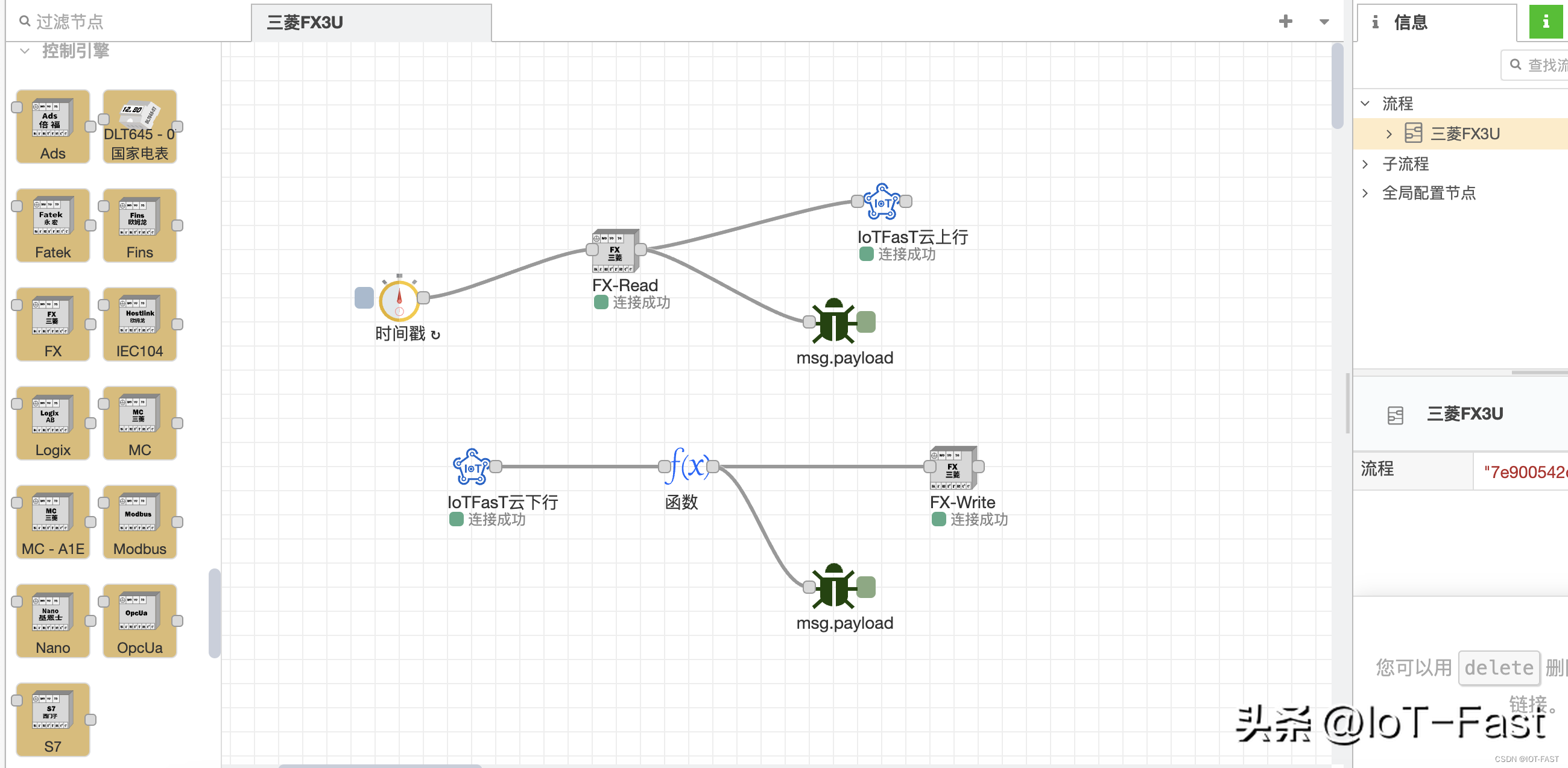1568x768 pixels.
Task: Select the S7 Siemens palette node
Action: 53,719
